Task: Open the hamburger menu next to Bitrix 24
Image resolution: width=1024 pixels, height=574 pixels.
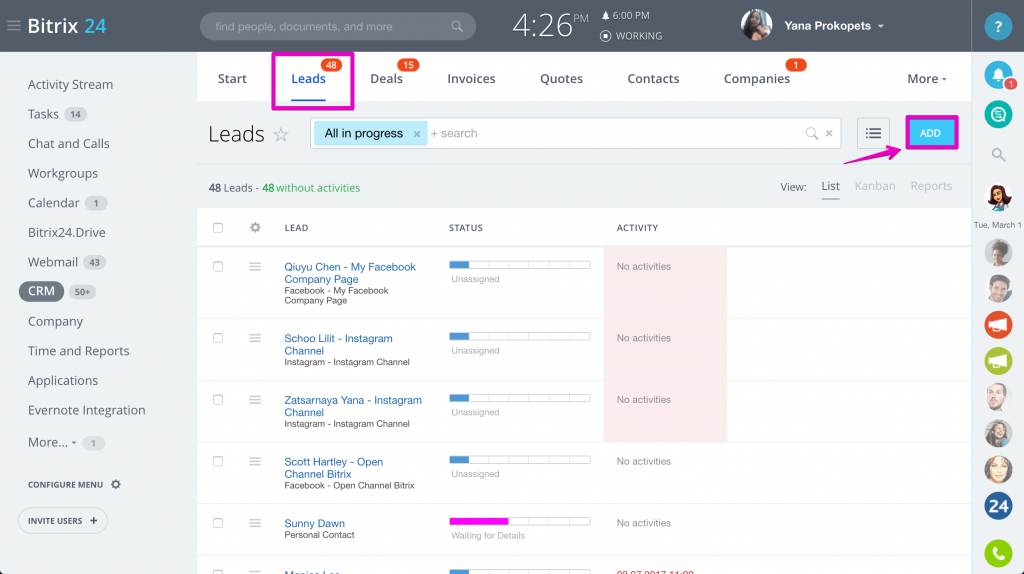Action: point(14,26)
